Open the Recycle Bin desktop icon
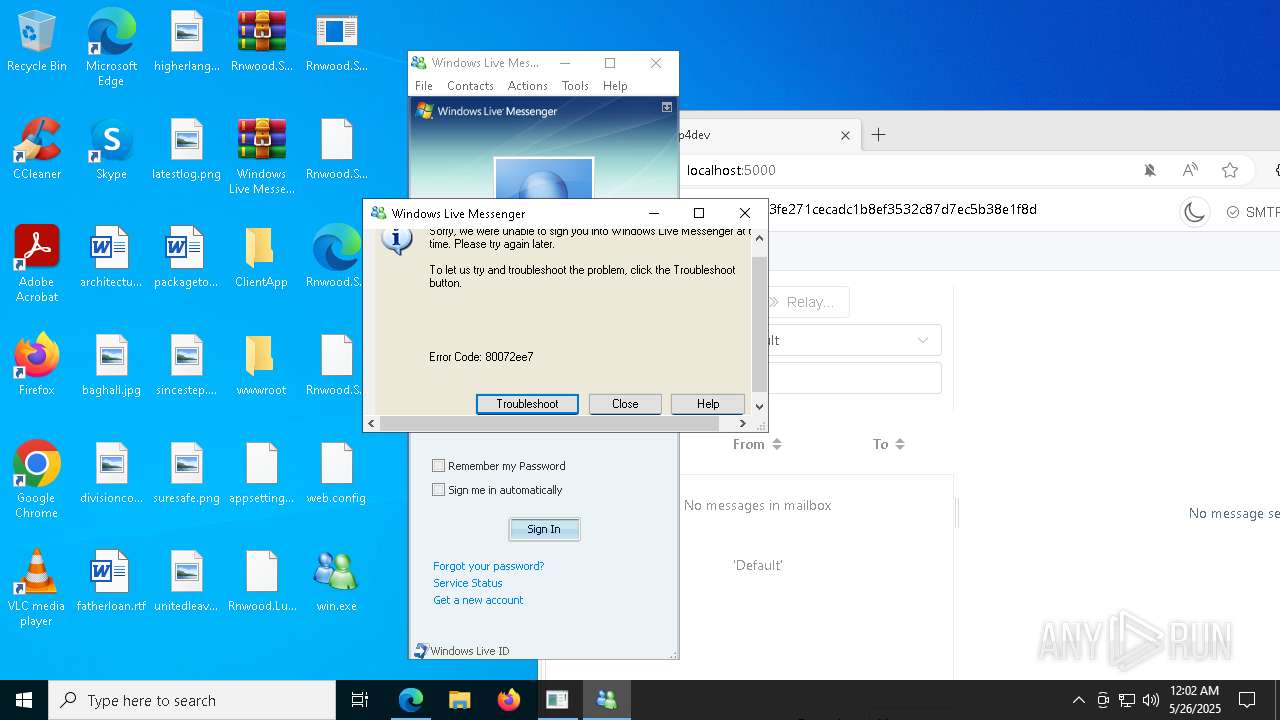This screenshot has height=720, width=1280. 37,40
